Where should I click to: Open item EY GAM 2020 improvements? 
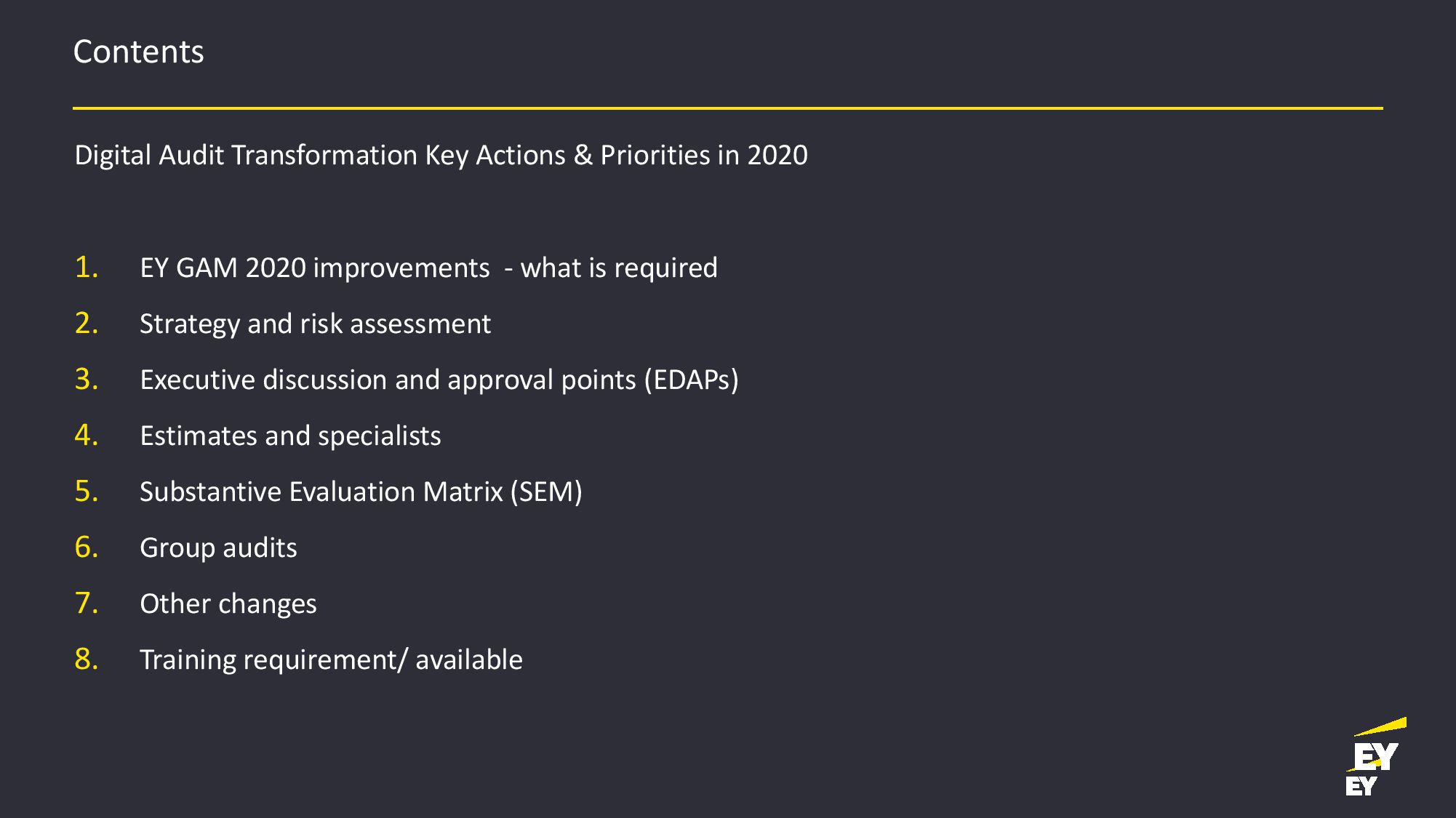point(428,268)
